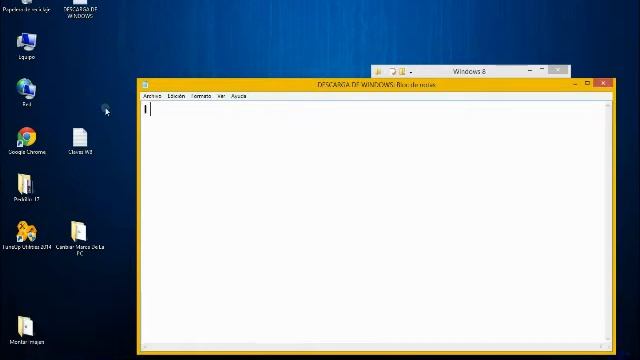
Task: Minimize the Notepad window
Action: pyautogui.click(x=575, y=84)
